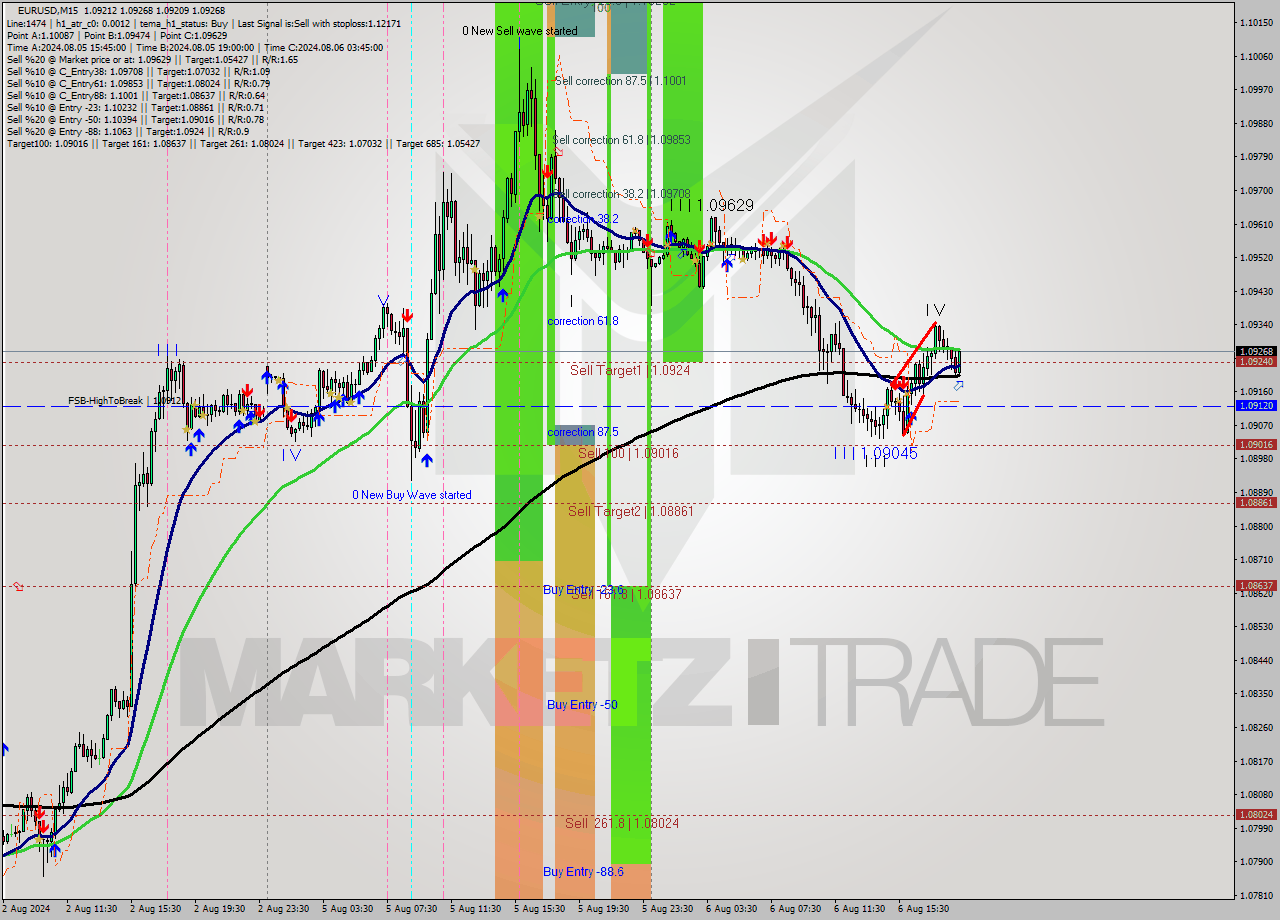Click the '6 Aug 03:30' time axis label

(732, 909)
